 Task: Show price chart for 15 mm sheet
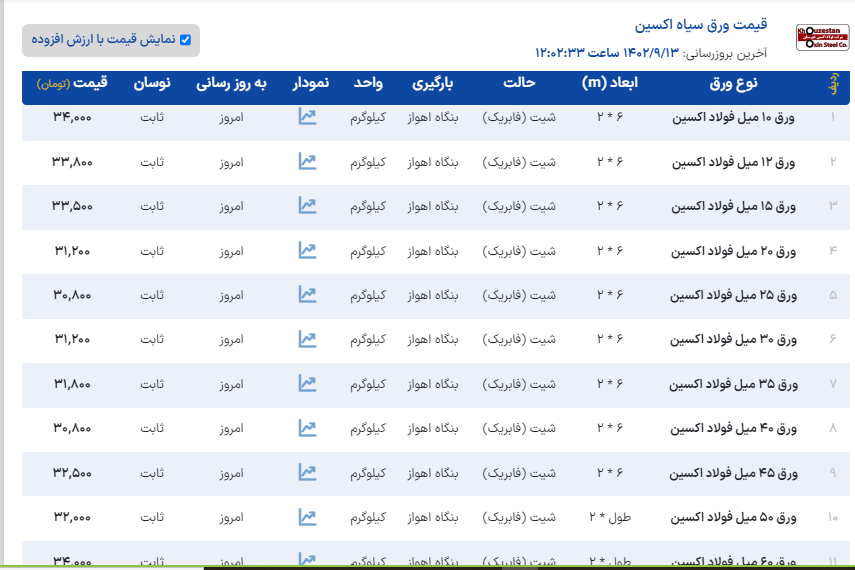click(307, 205)
